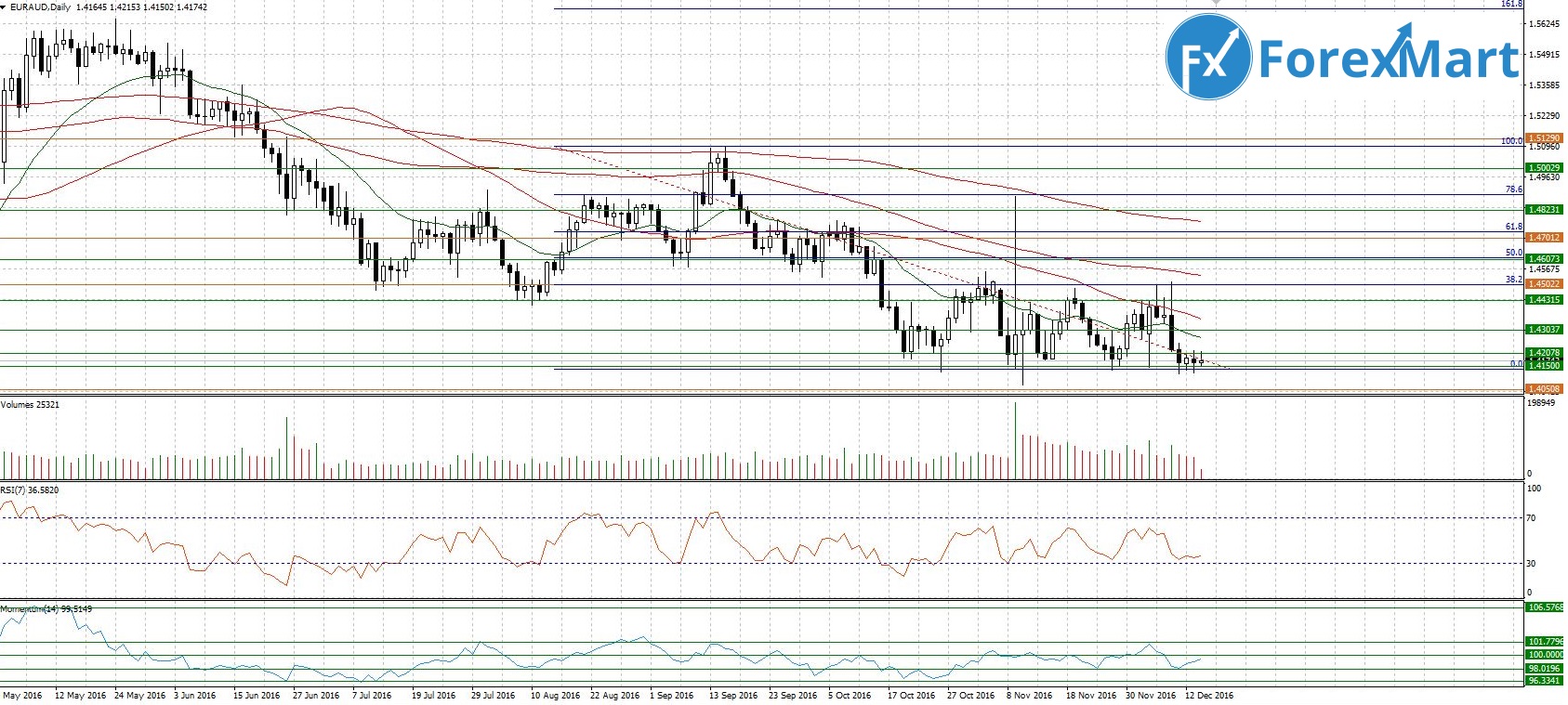
Task: Click the 27 Oct 2016 date label
Action: (x=970, y=696)
